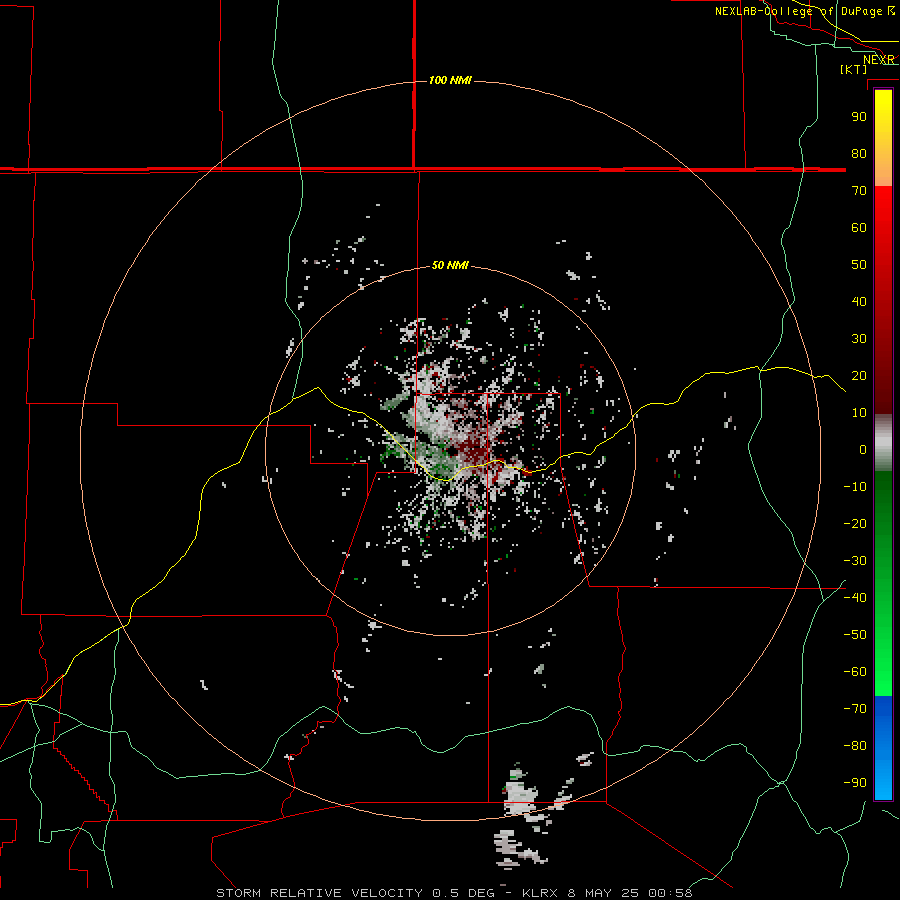Click the -10 value on the velocity scale

pos(855,487)
